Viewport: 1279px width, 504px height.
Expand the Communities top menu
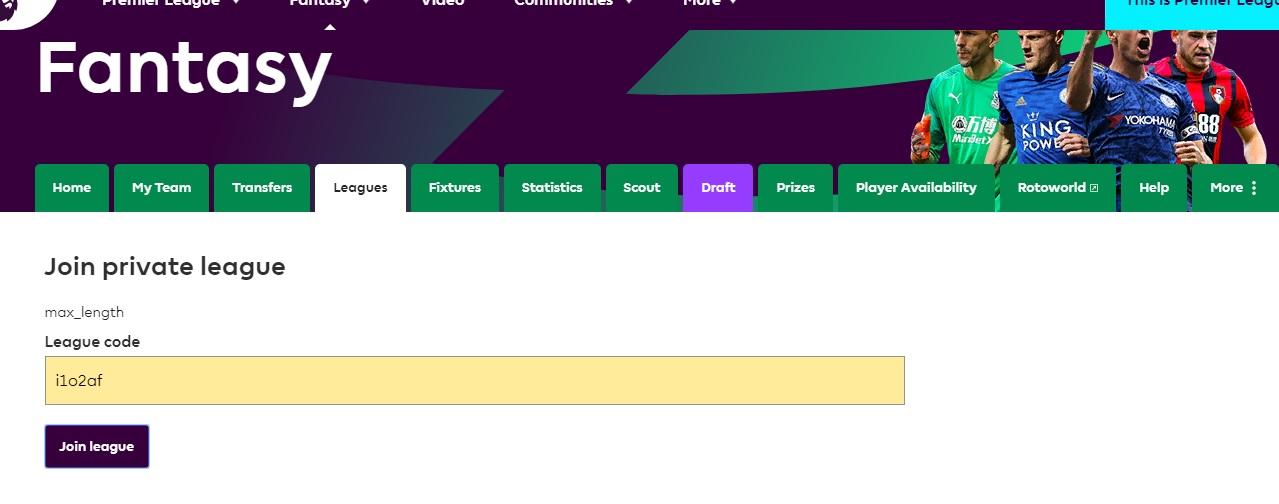coord(574,3)
